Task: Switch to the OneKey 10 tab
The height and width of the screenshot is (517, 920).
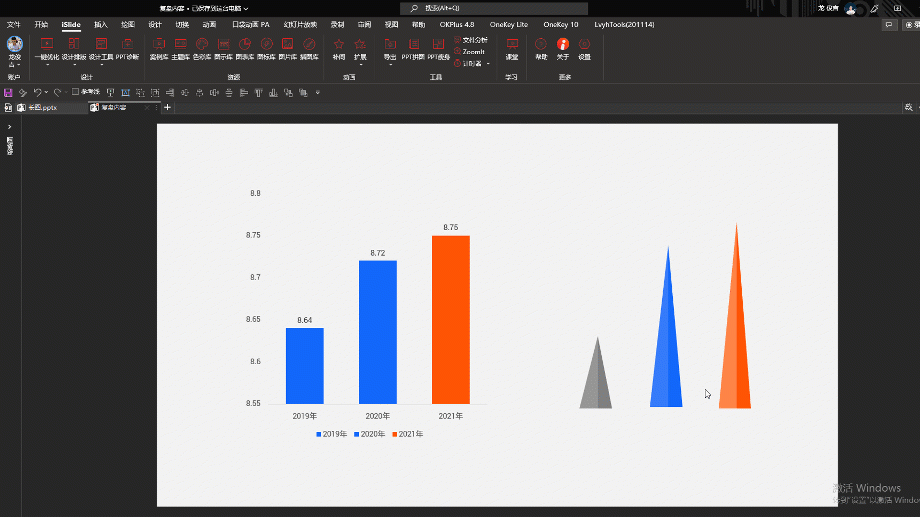Action: tap(560, 25)
